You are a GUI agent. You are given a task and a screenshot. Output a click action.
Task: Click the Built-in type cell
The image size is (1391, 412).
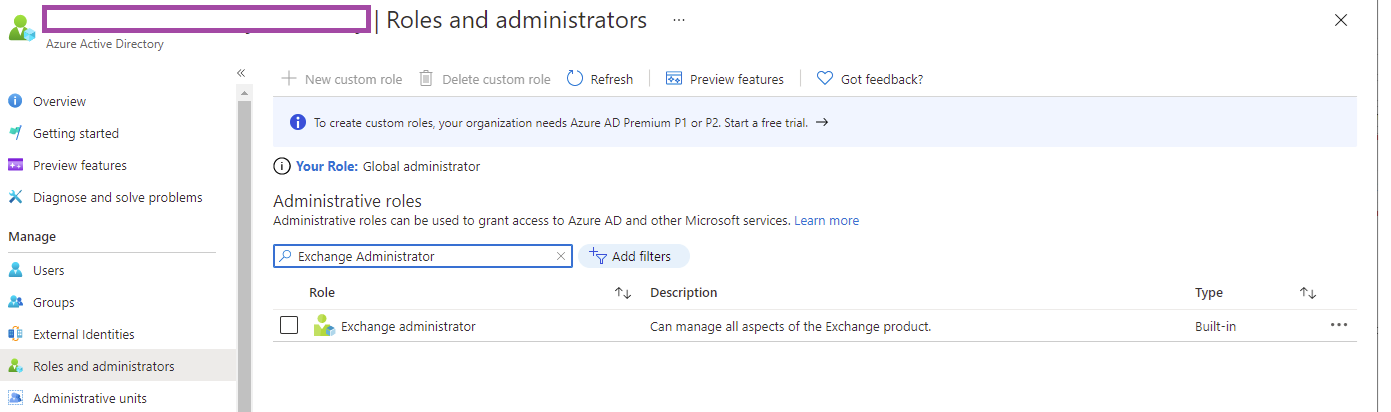[1215, 326]
